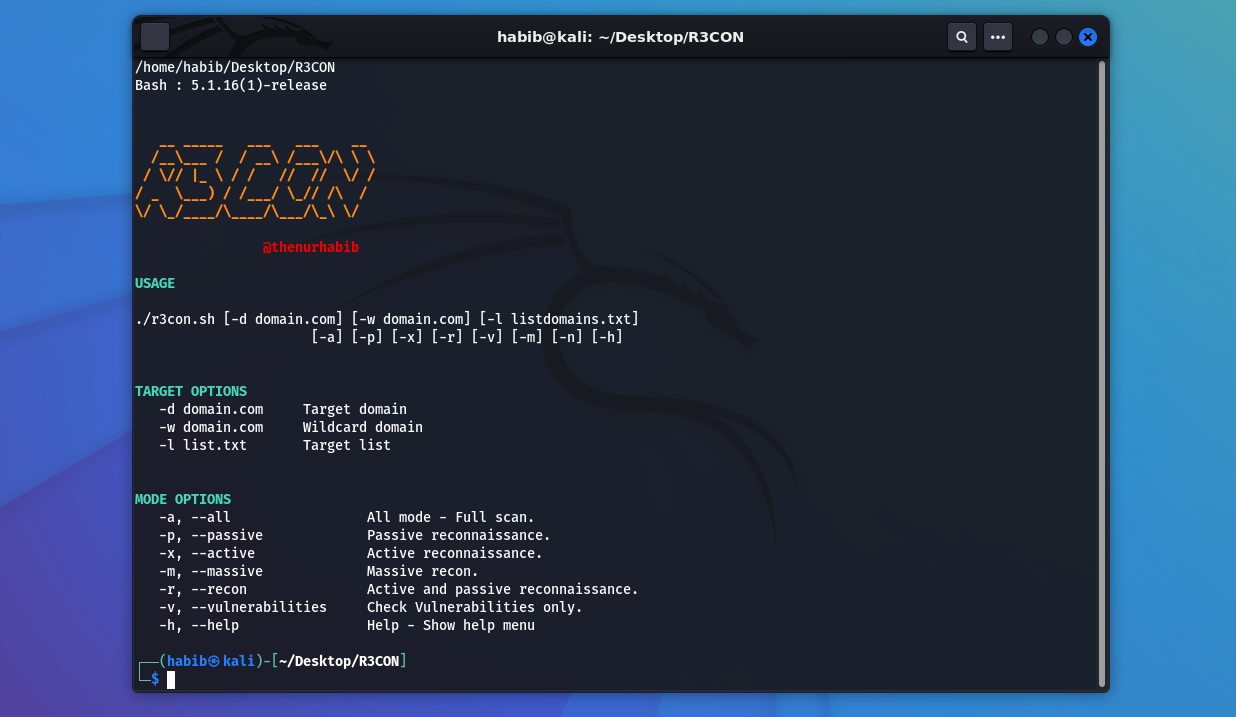Click the red @thenurhabib handle

tap(310, 247)
